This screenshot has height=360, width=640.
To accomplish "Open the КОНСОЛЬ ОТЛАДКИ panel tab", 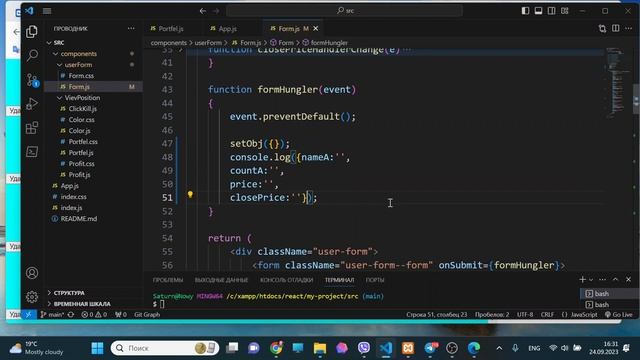I will pyautogui.click(x=287, y=280).
